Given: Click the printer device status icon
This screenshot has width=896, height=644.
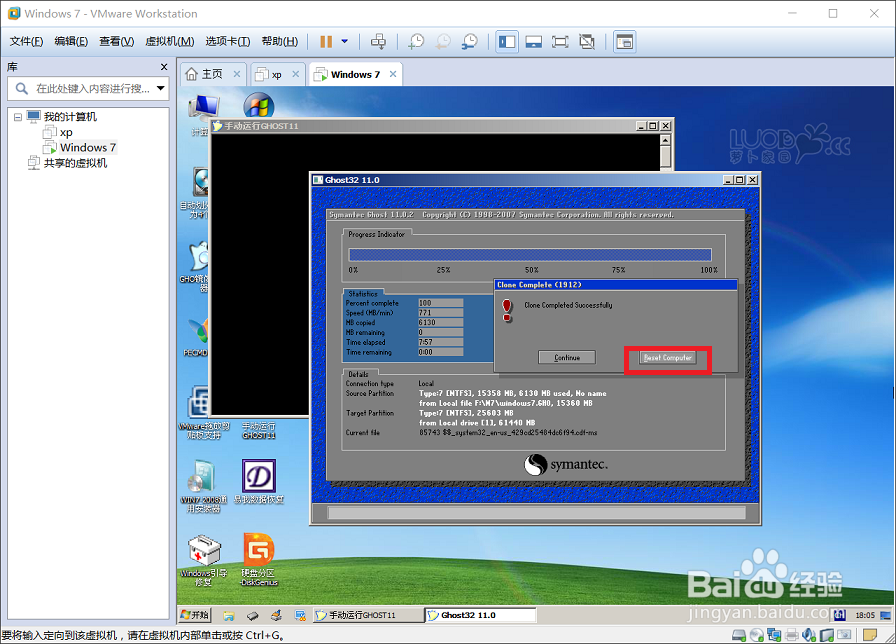Looking at the screenshot, I should (x=792, y=635).
